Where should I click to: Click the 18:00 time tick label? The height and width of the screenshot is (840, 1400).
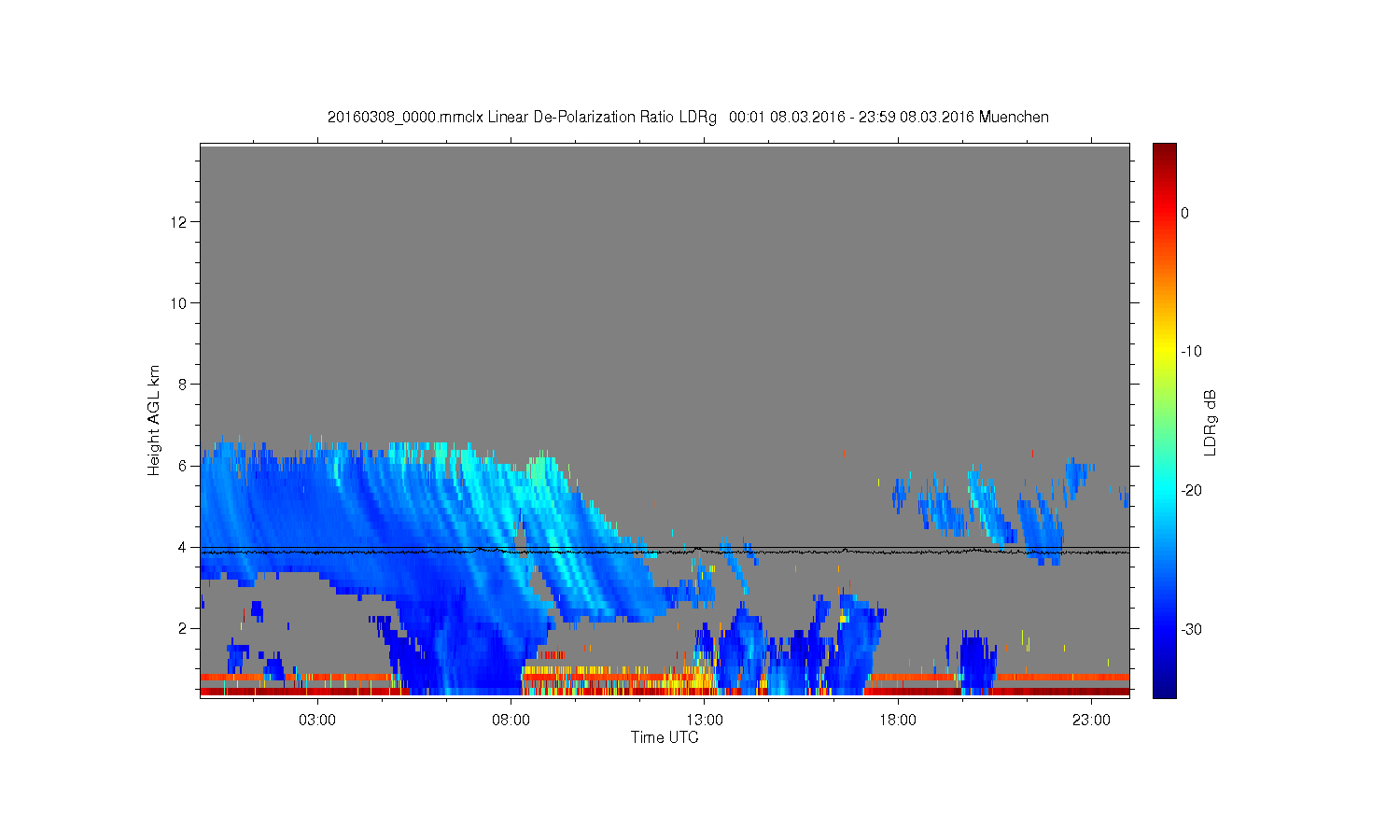[898, 721]
